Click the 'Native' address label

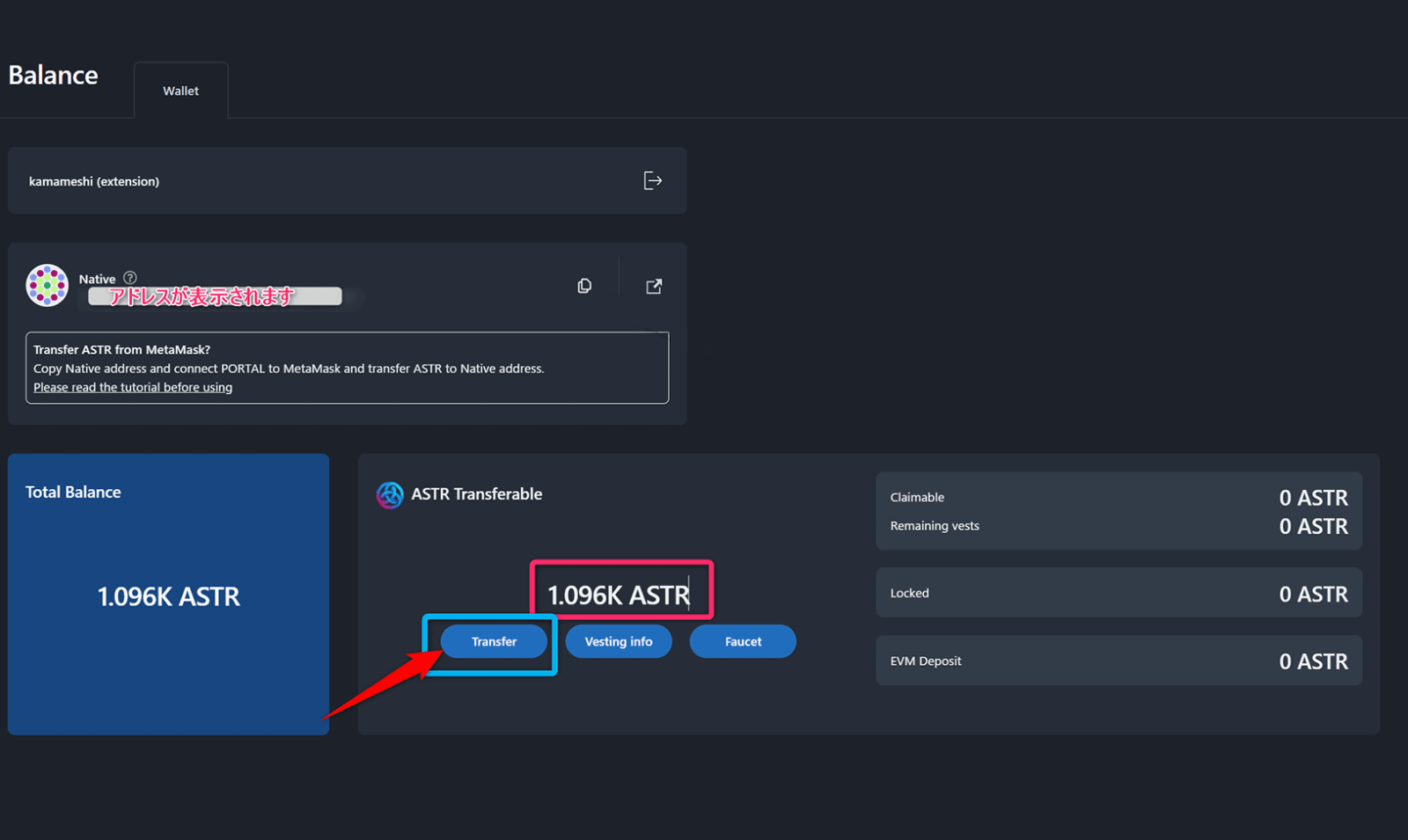[x=97, y=279]
